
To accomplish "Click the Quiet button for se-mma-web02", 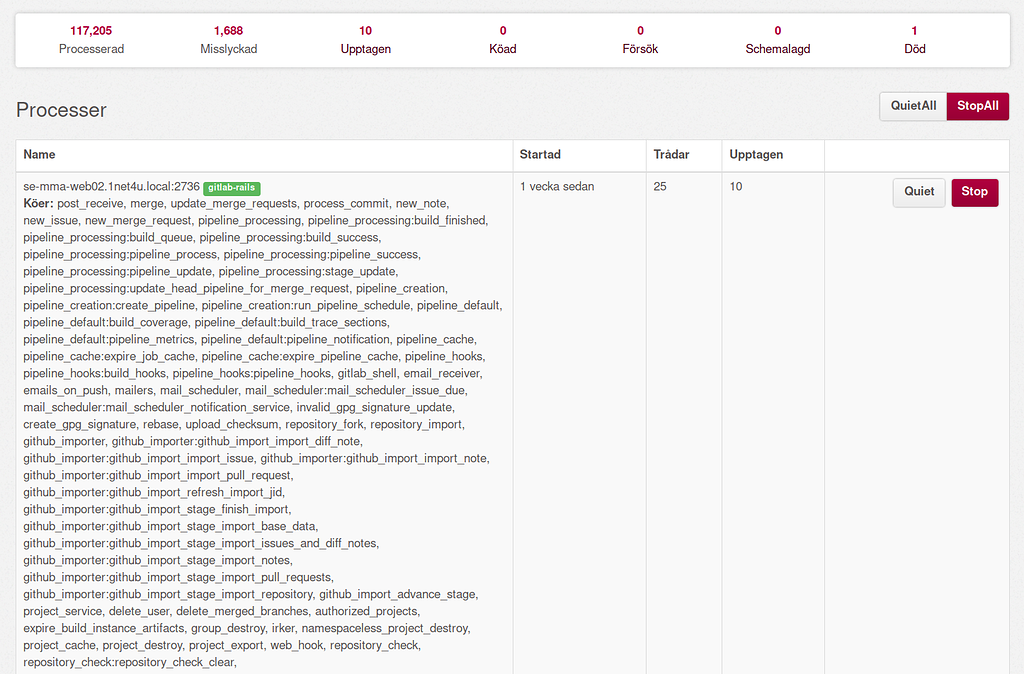I will [x=918, y=192].
